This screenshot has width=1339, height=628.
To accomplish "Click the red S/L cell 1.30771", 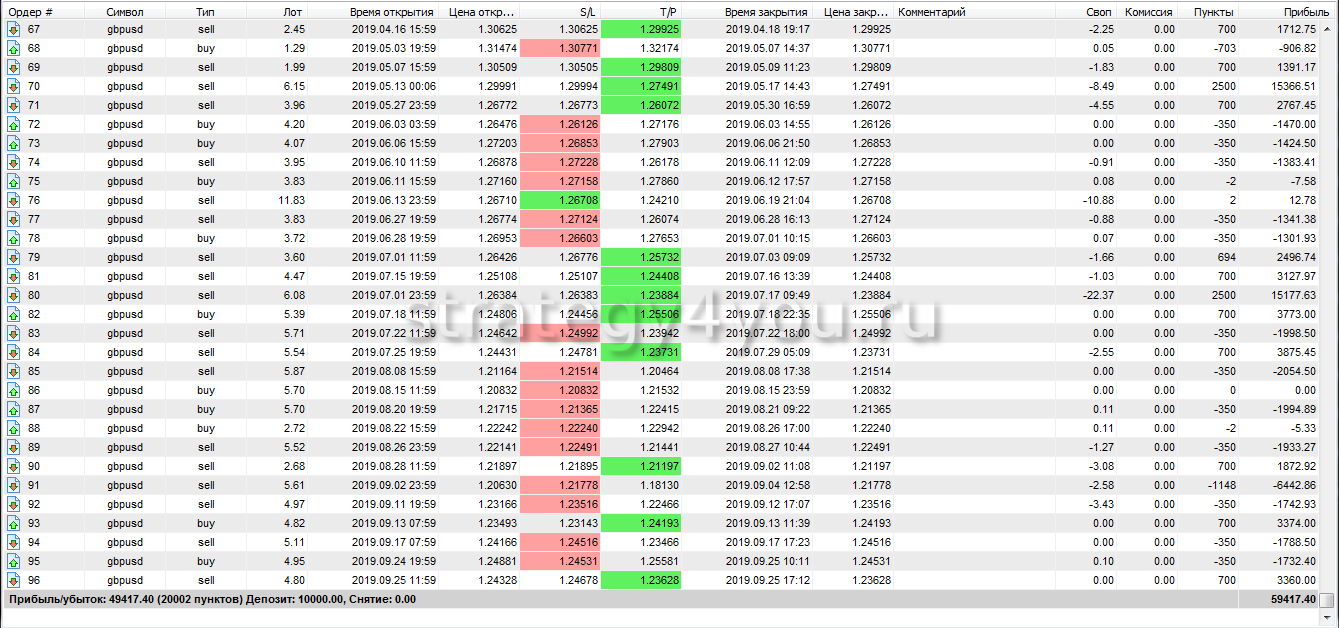I will [x=560, y=48].
